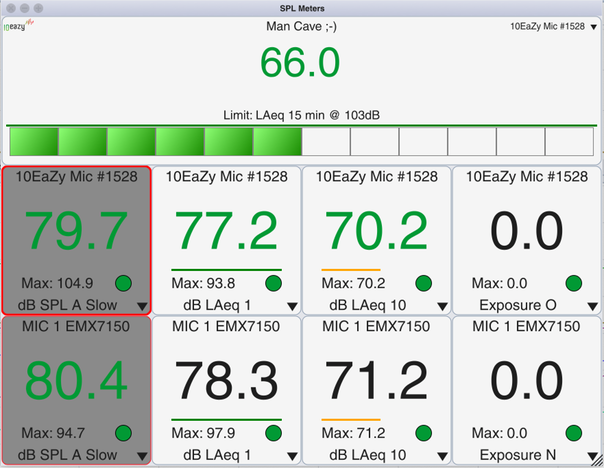Click the Limit LAeq 15 min label
This screenshot has width=604, height=468.
point(301,115)
